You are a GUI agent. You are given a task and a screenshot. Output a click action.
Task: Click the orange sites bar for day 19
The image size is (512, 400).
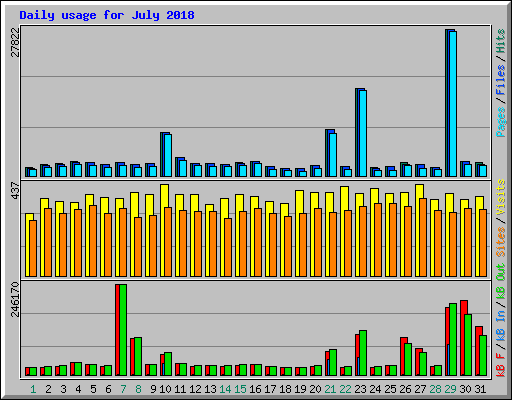[x=303, y=245]
